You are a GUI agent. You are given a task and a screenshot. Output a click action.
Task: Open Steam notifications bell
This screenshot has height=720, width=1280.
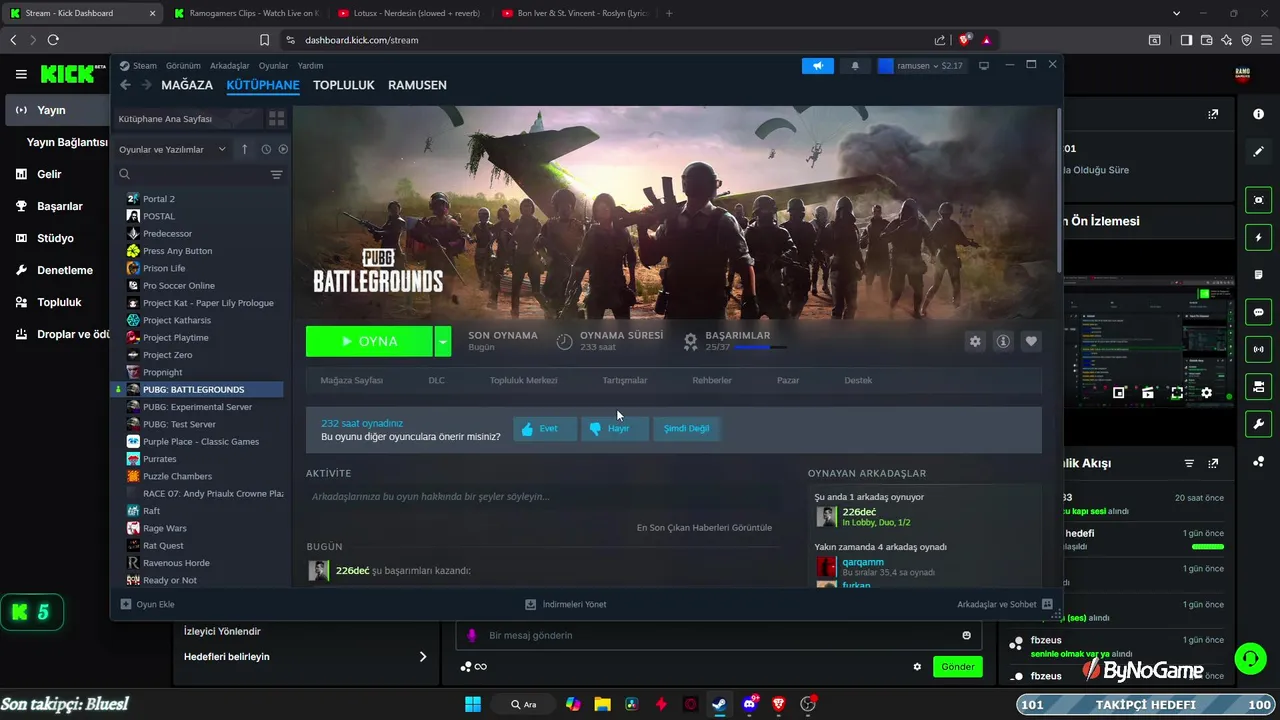pos(855,65)
